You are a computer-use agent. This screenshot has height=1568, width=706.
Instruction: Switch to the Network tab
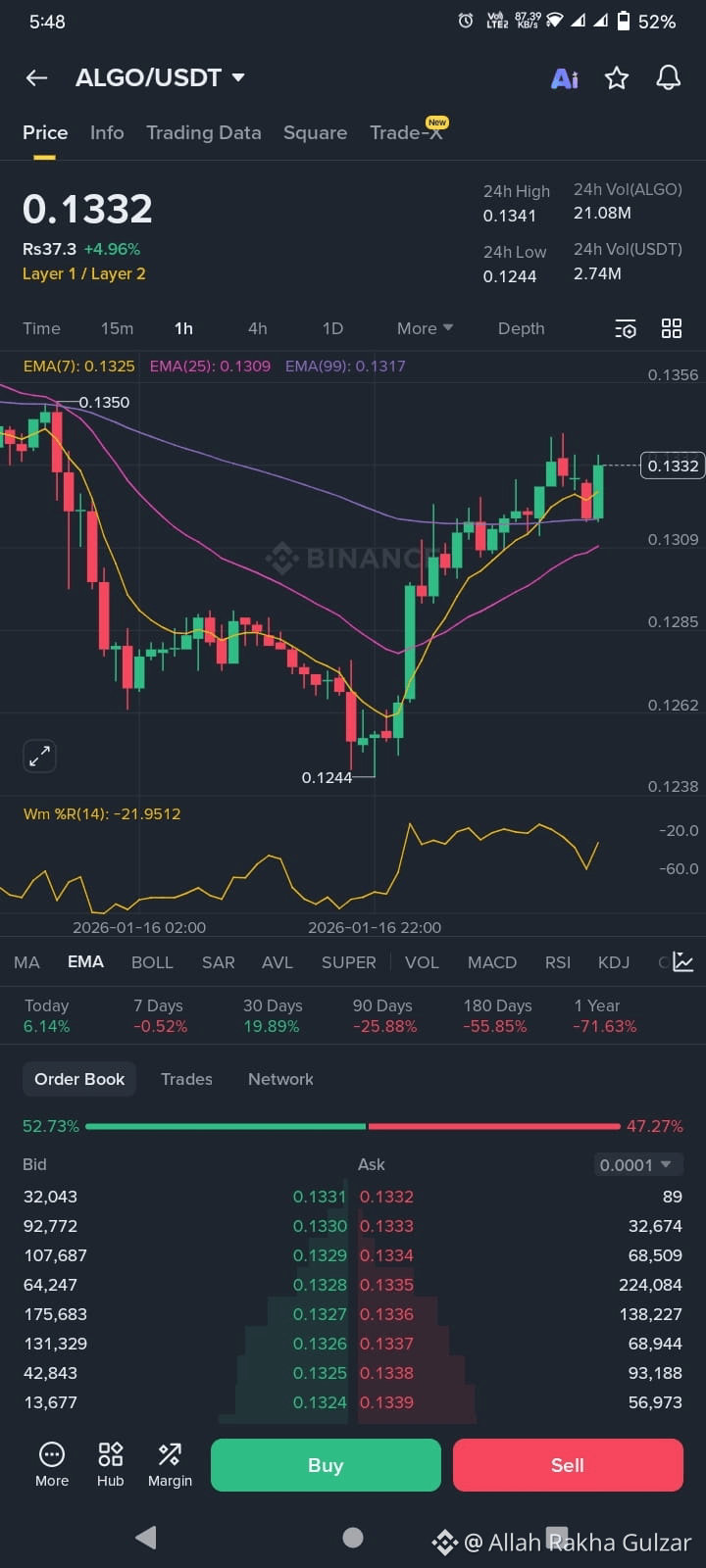pyautogui.click(x=280, y=1079)
